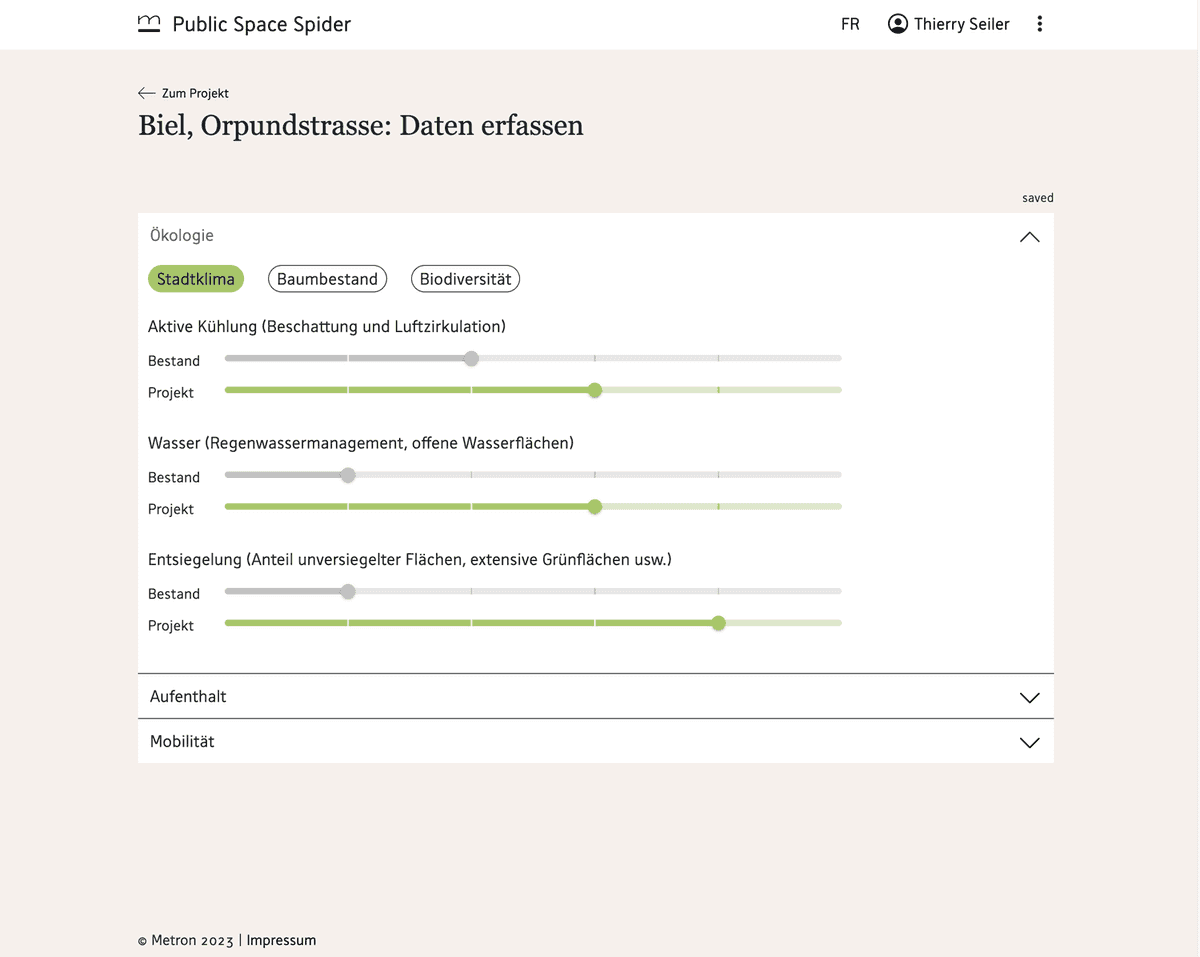Click Entsiegelung Projekt slider handle
Screen dimensions: 1200x957
coord(718,623)
